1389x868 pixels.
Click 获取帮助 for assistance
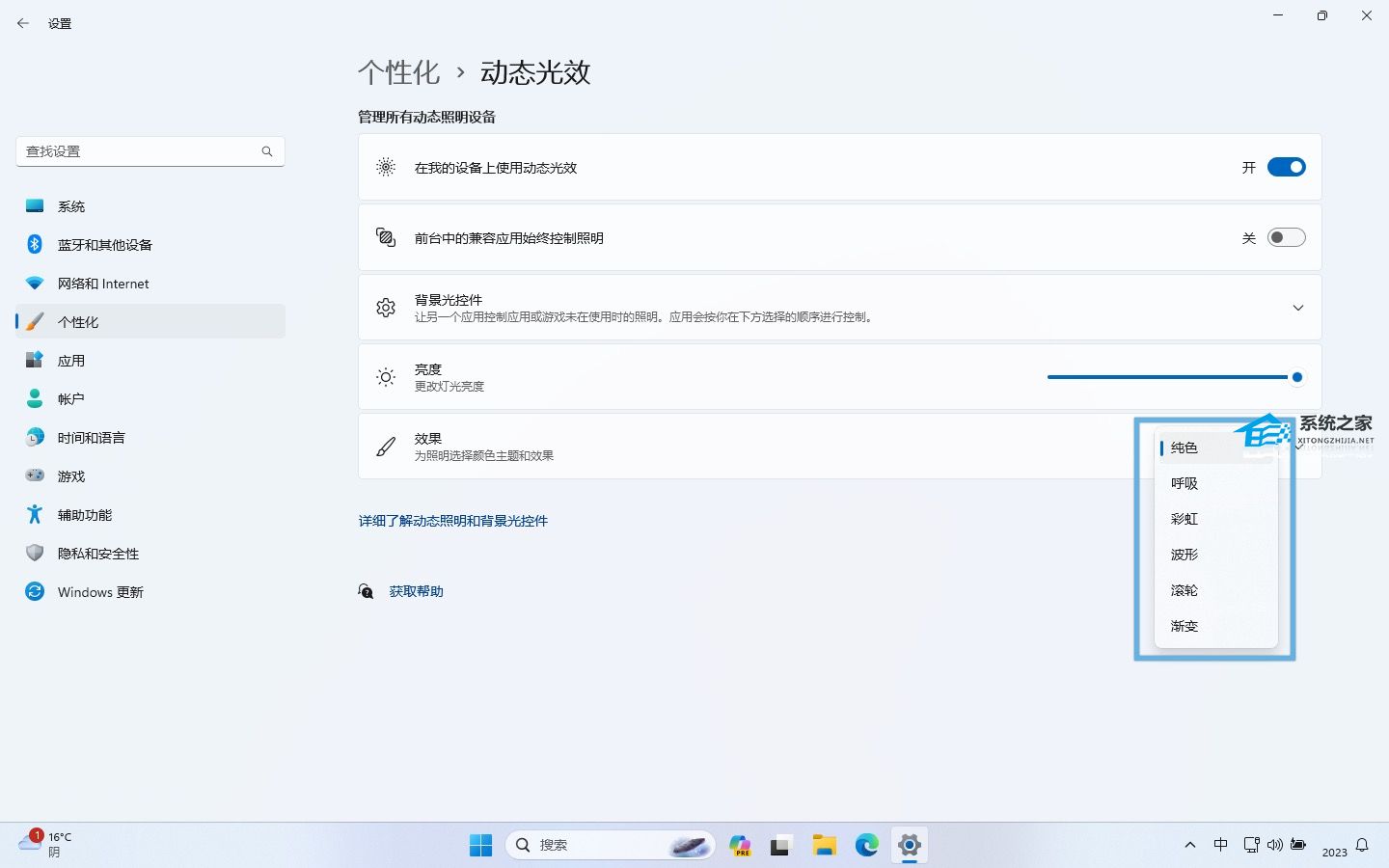coord(416,591)
